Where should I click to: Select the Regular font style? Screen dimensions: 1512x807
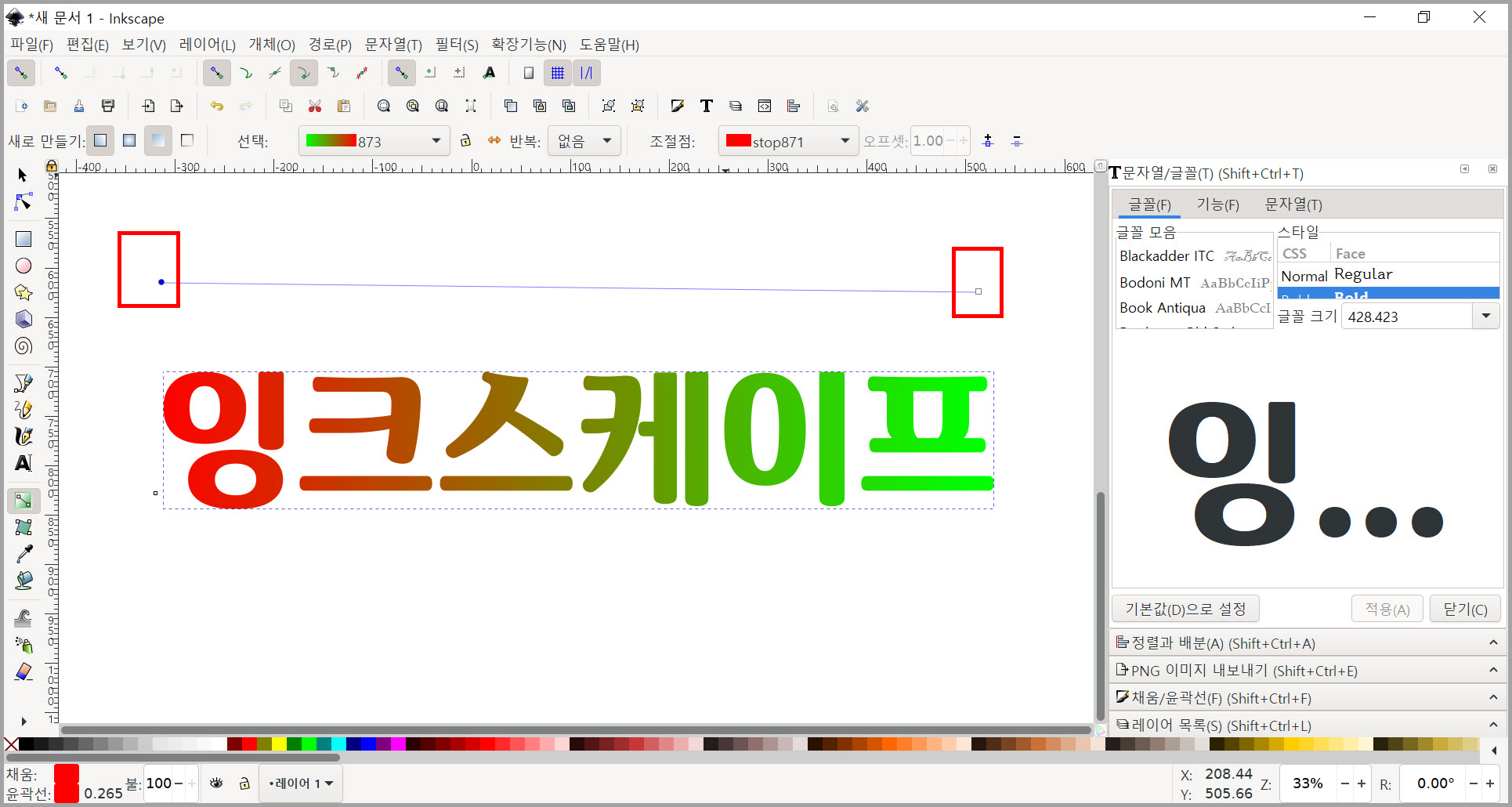1388,275
